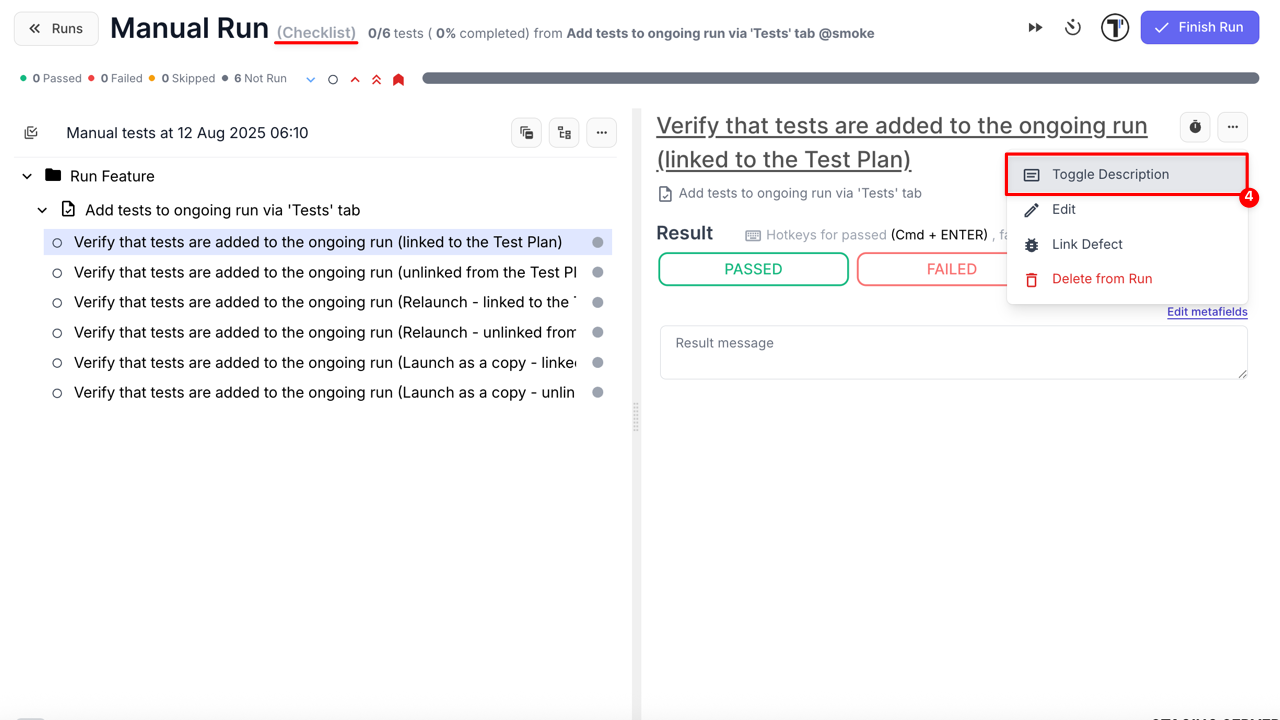Mark the test as PASSED

[x=753, y=269]
